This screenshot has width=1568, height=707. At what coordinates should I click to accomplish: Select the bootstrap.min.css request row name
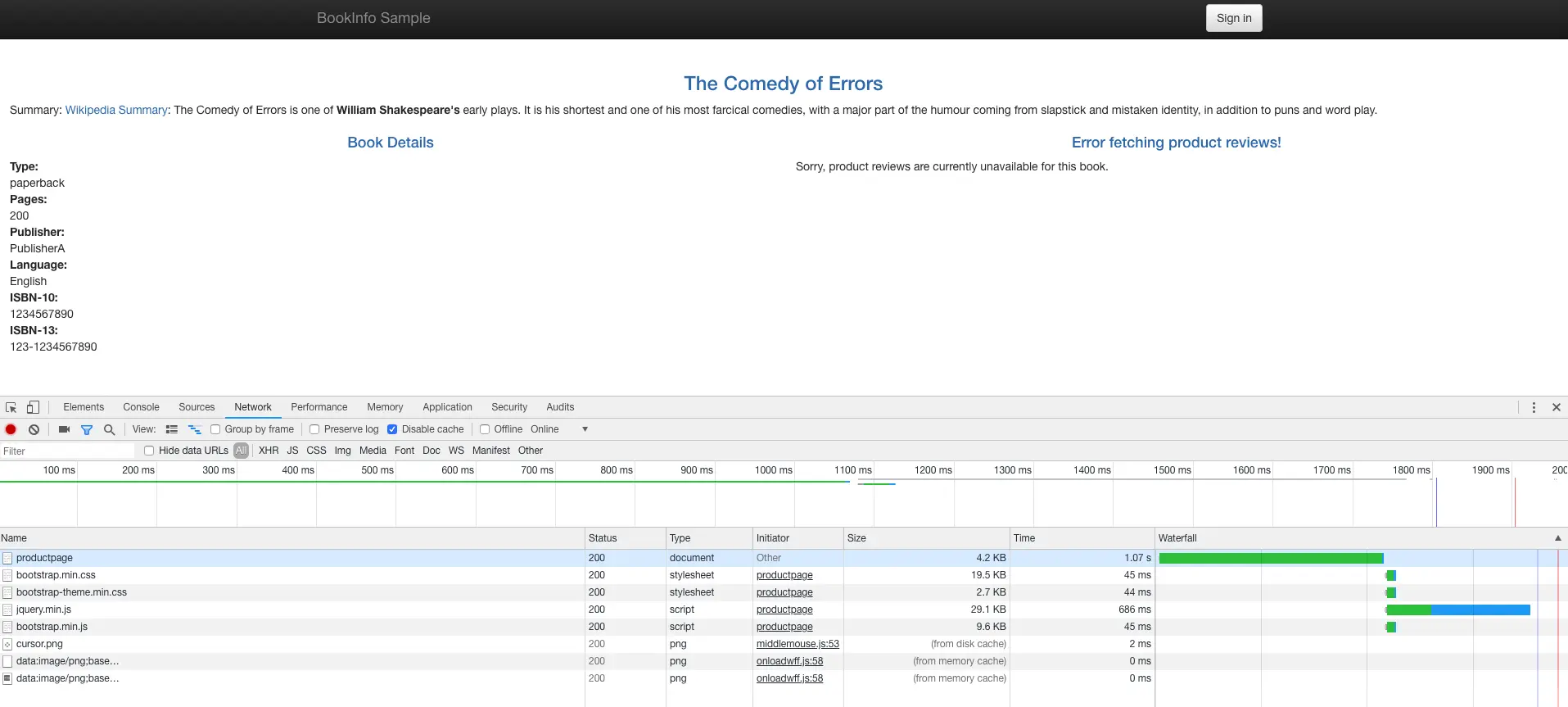click(x=56, y=575)
